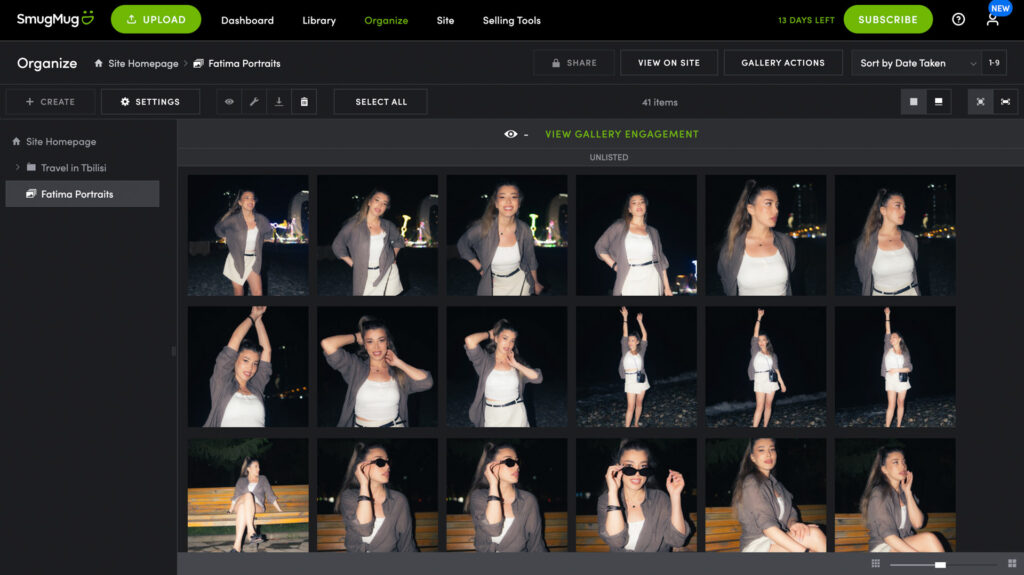Screen dimensions: 1024x575
Task: Open the Site menu
Action: pos(445,20)
